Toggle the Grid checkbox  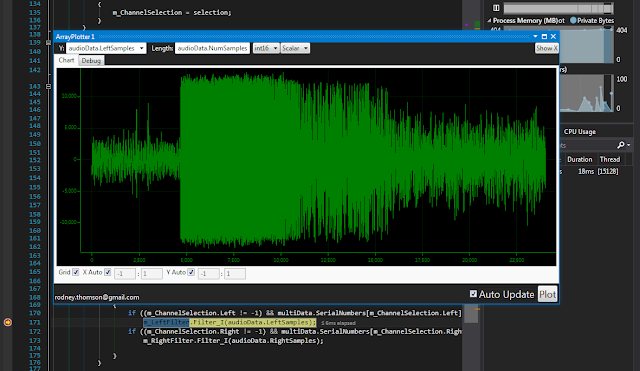coord(76,272)
